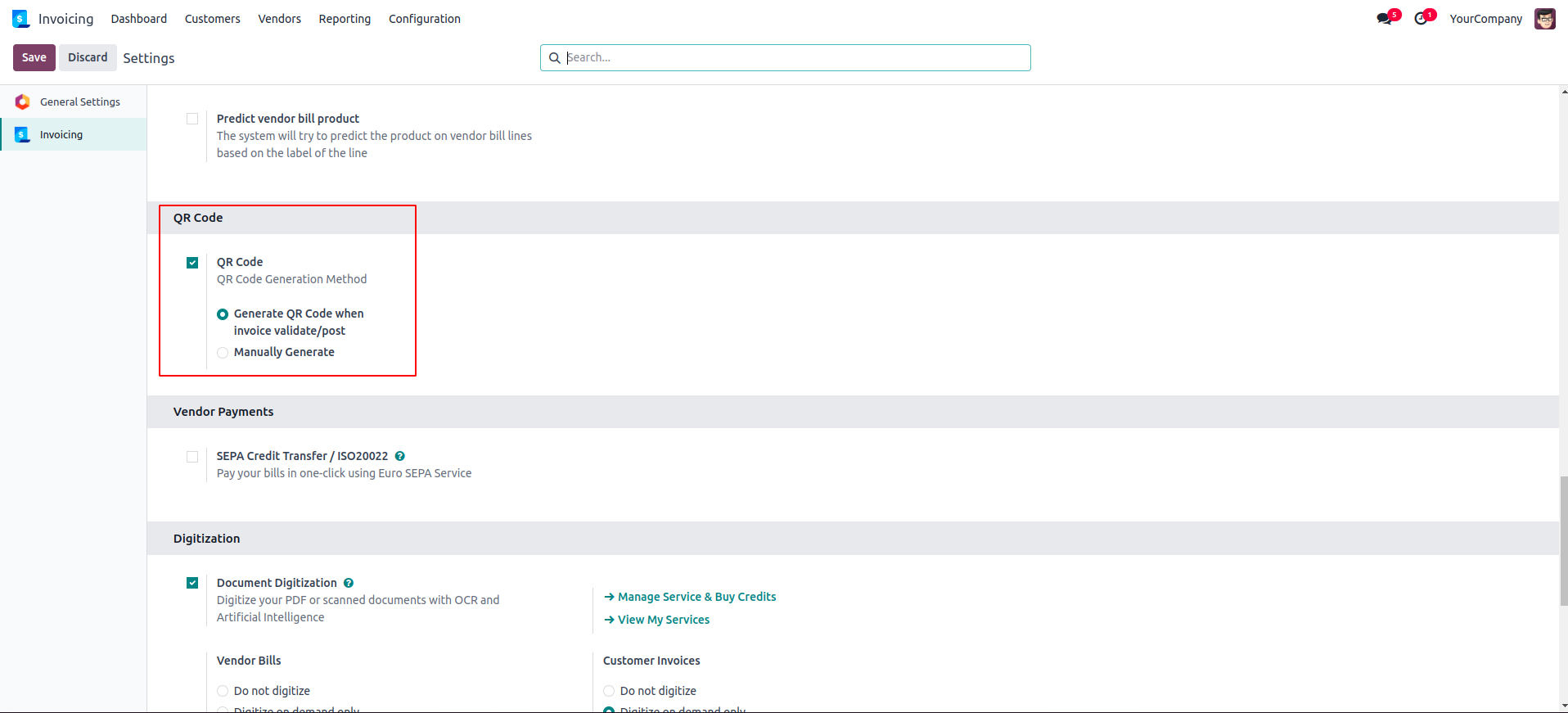1568x713 pixels.
Task: Click the Document Digitization help icon
Action: coord(349,583)
